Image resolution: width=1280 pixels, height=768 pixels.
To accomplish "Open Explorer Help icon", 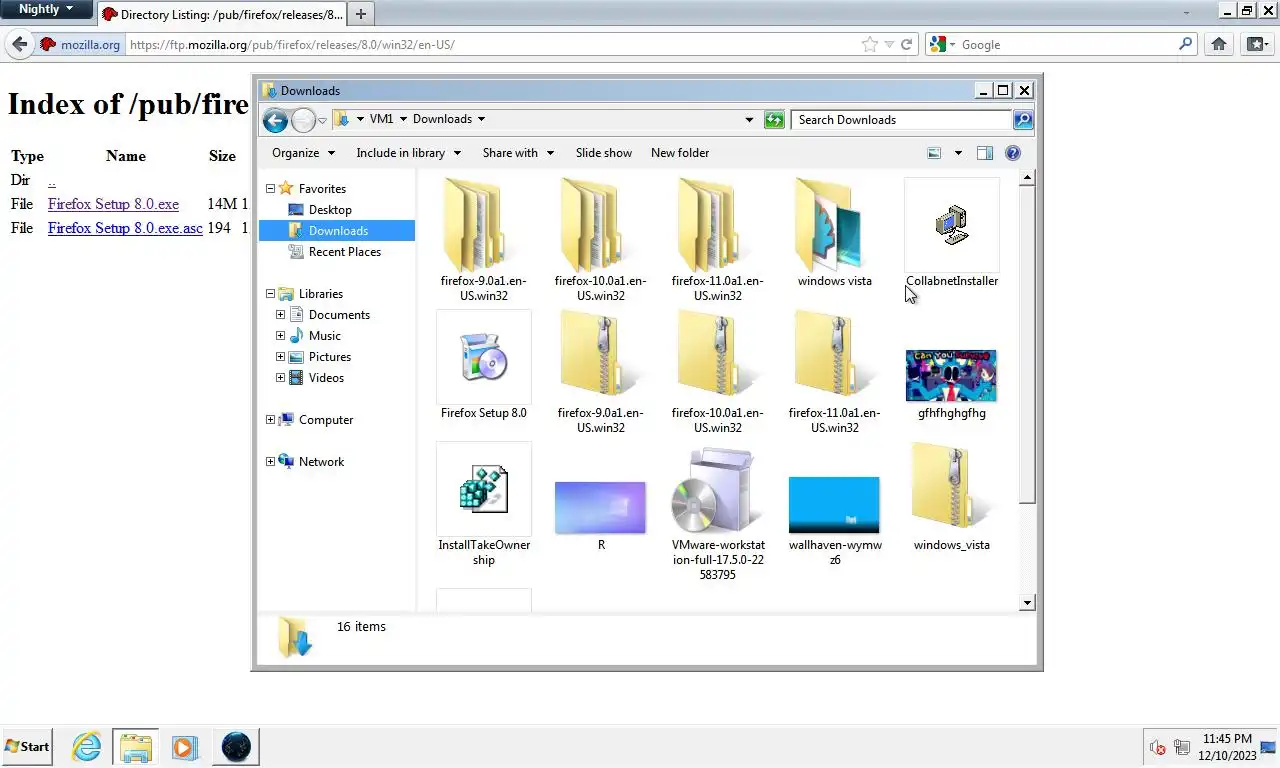I will click(x=1012, y=153).
